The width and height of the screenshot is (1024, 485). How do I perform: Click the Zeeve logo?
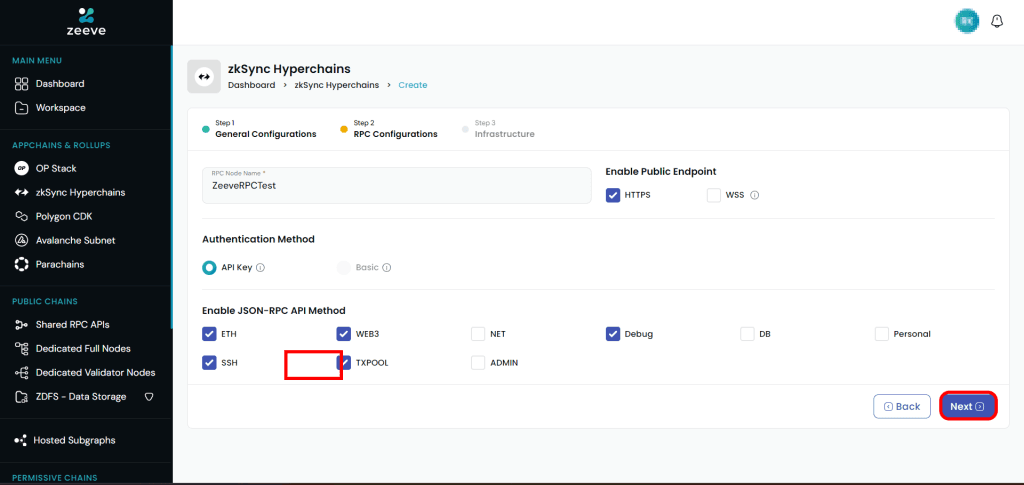click(x=86, y=22)
